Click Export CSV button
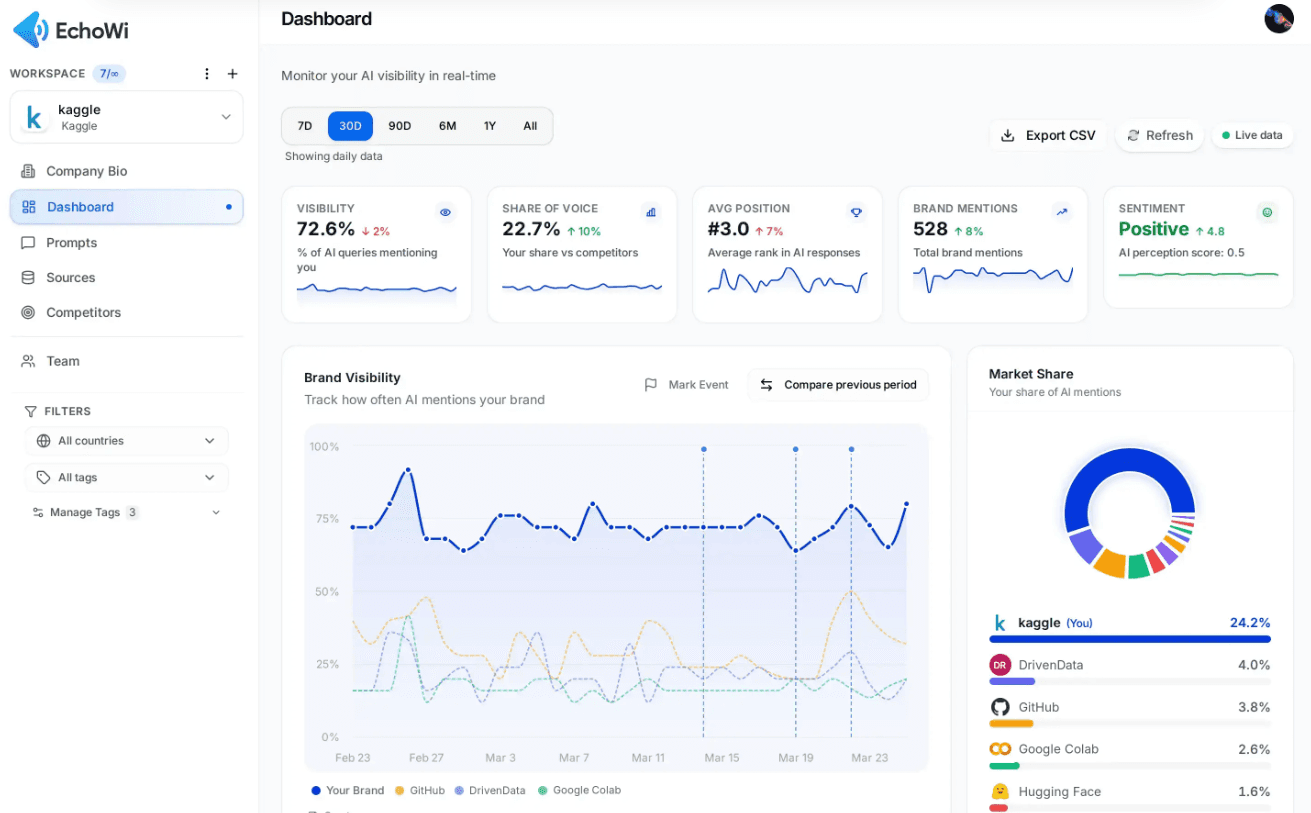1311x813 pixels. point(1048,135)
